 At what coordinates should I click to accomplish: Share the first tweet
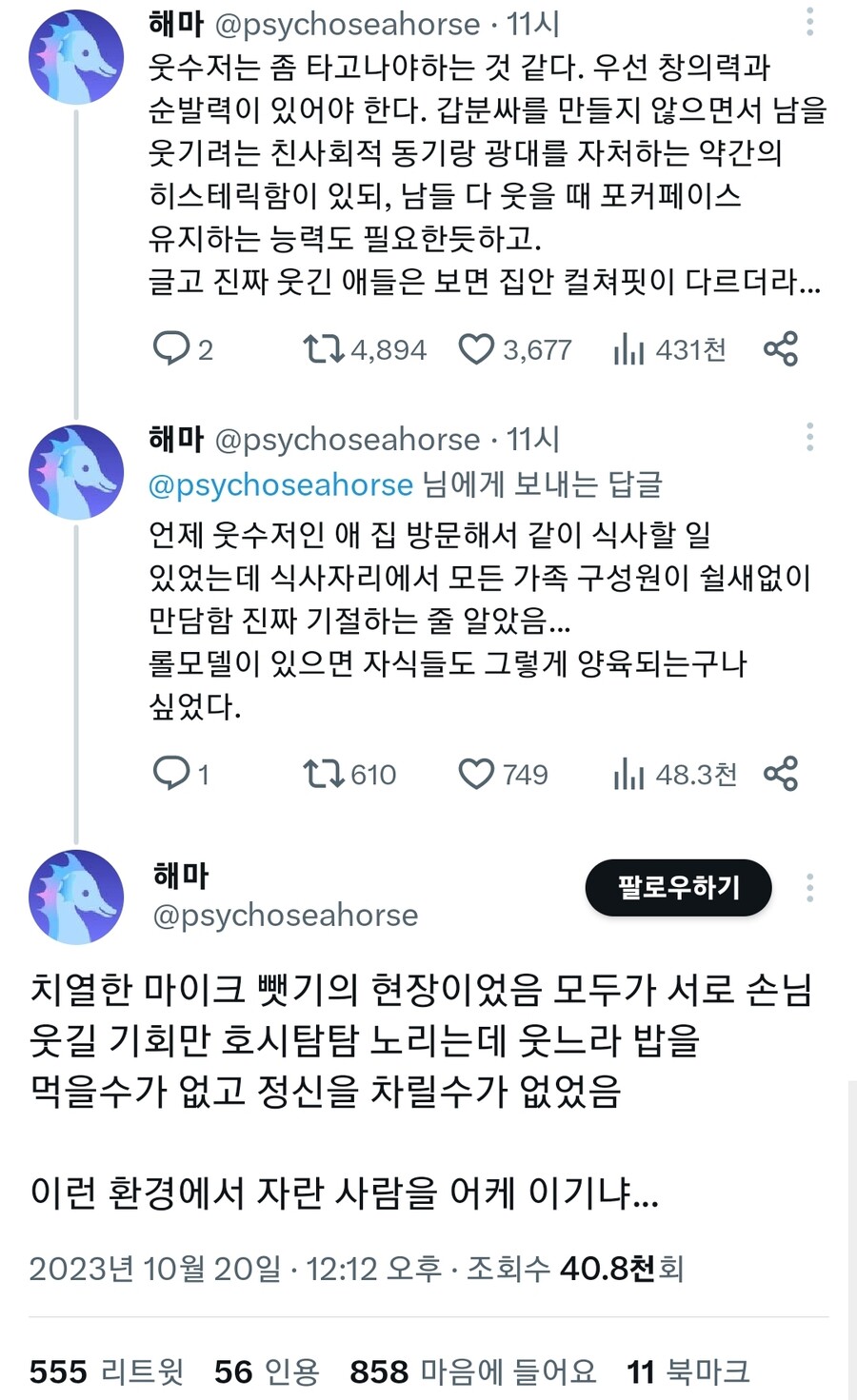781,349
